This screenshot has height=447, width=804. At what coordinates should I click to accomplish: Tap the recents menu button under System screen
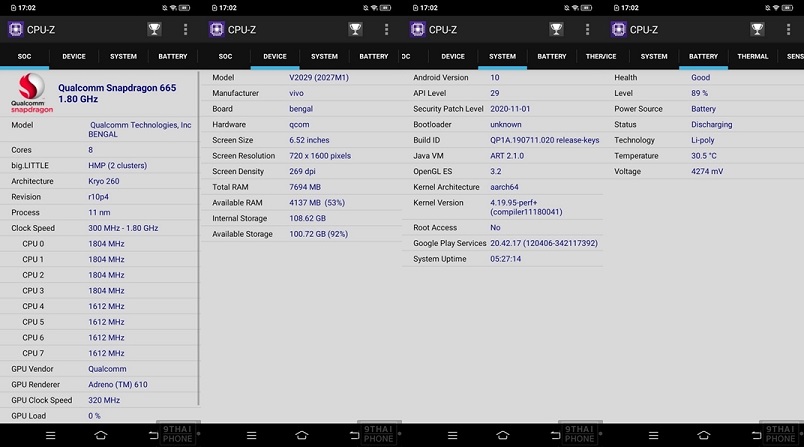click(x=452, y=435)
